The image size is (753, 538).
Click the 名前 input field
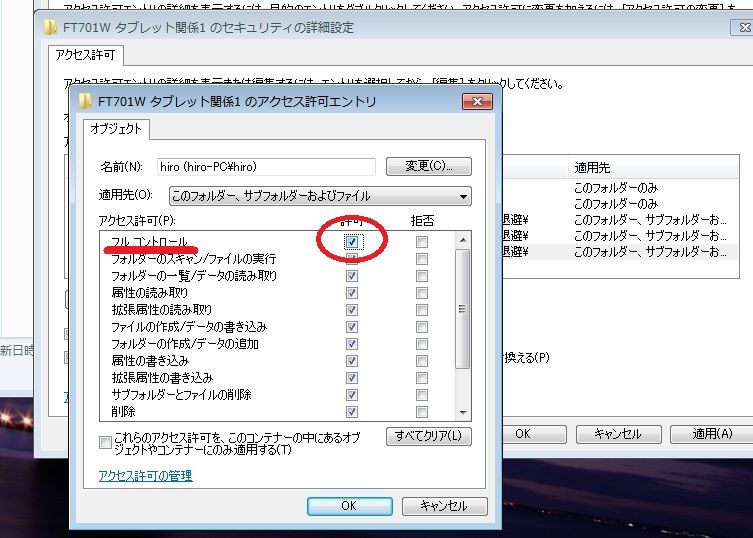264,167
